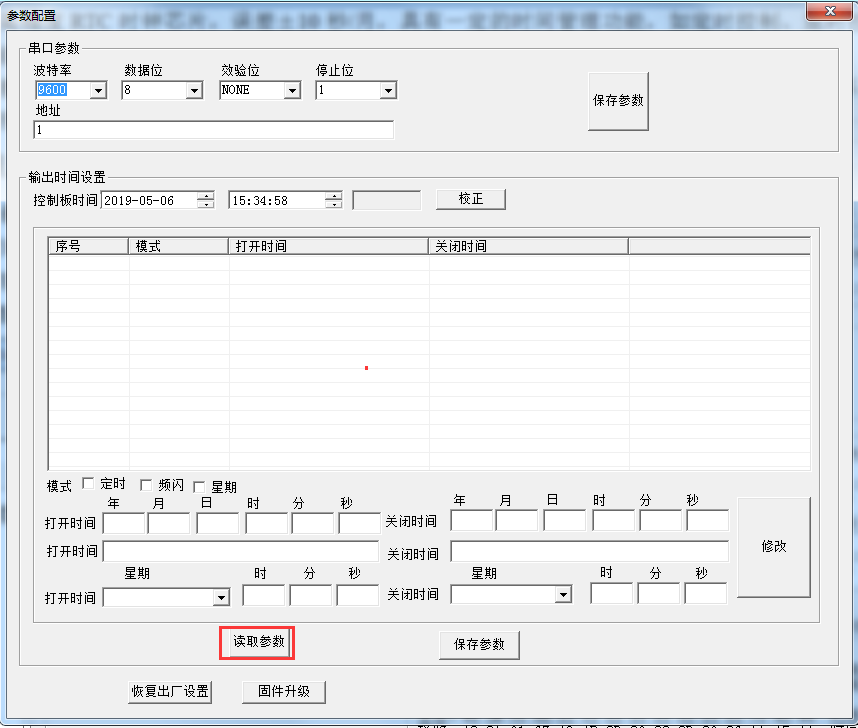Click the 地址 address input field

[x=213, y=130]
